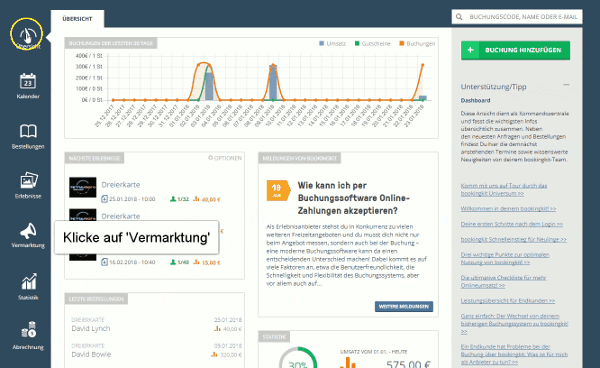This screenshot has height=368, width=600.
Task: Open link 'bookingkit Schnelleinstieg für Neulinge'
Action: point(514,239)
